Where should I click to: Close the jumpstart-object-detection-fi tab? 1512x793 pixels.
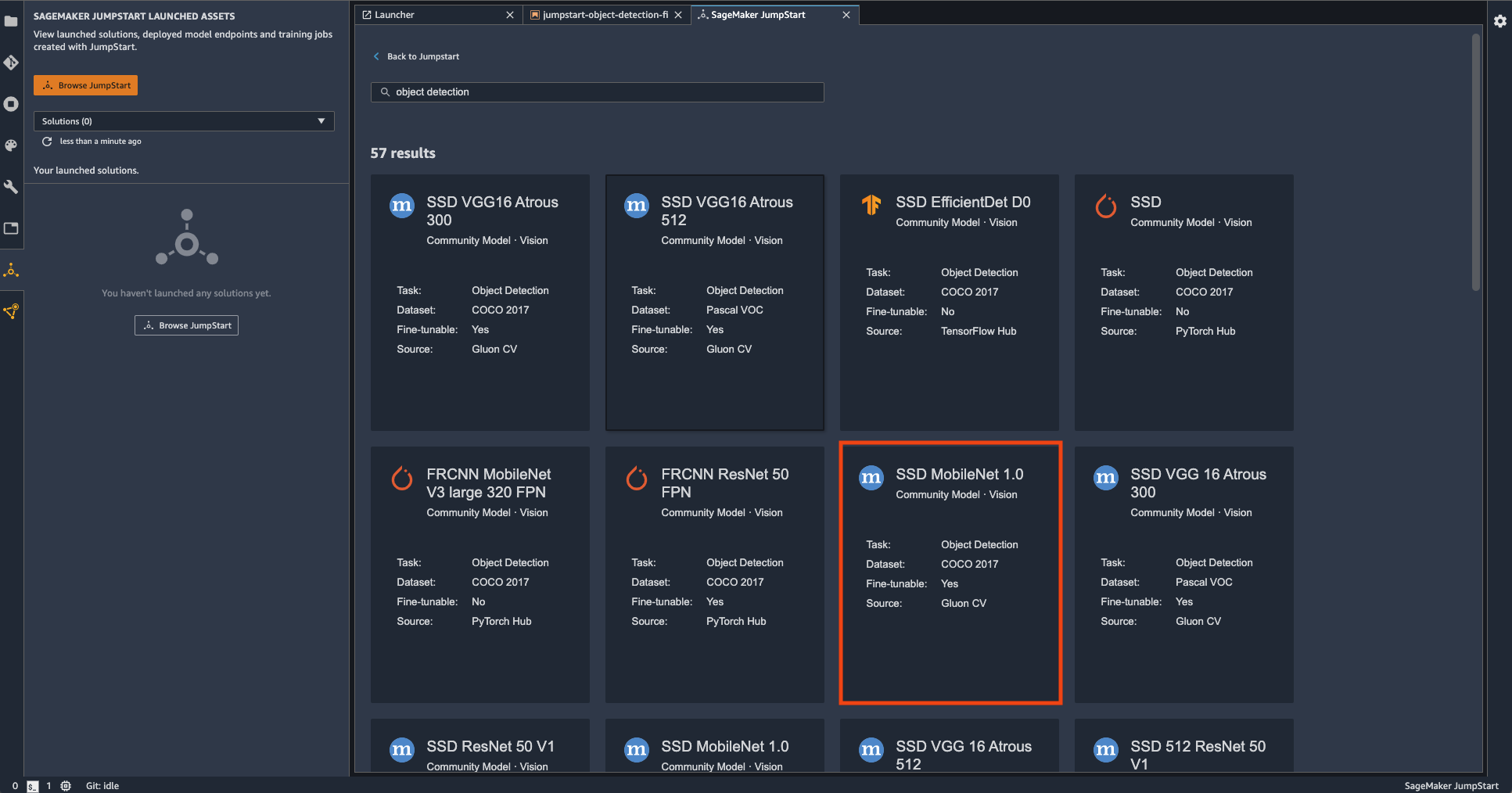point(678,15)
